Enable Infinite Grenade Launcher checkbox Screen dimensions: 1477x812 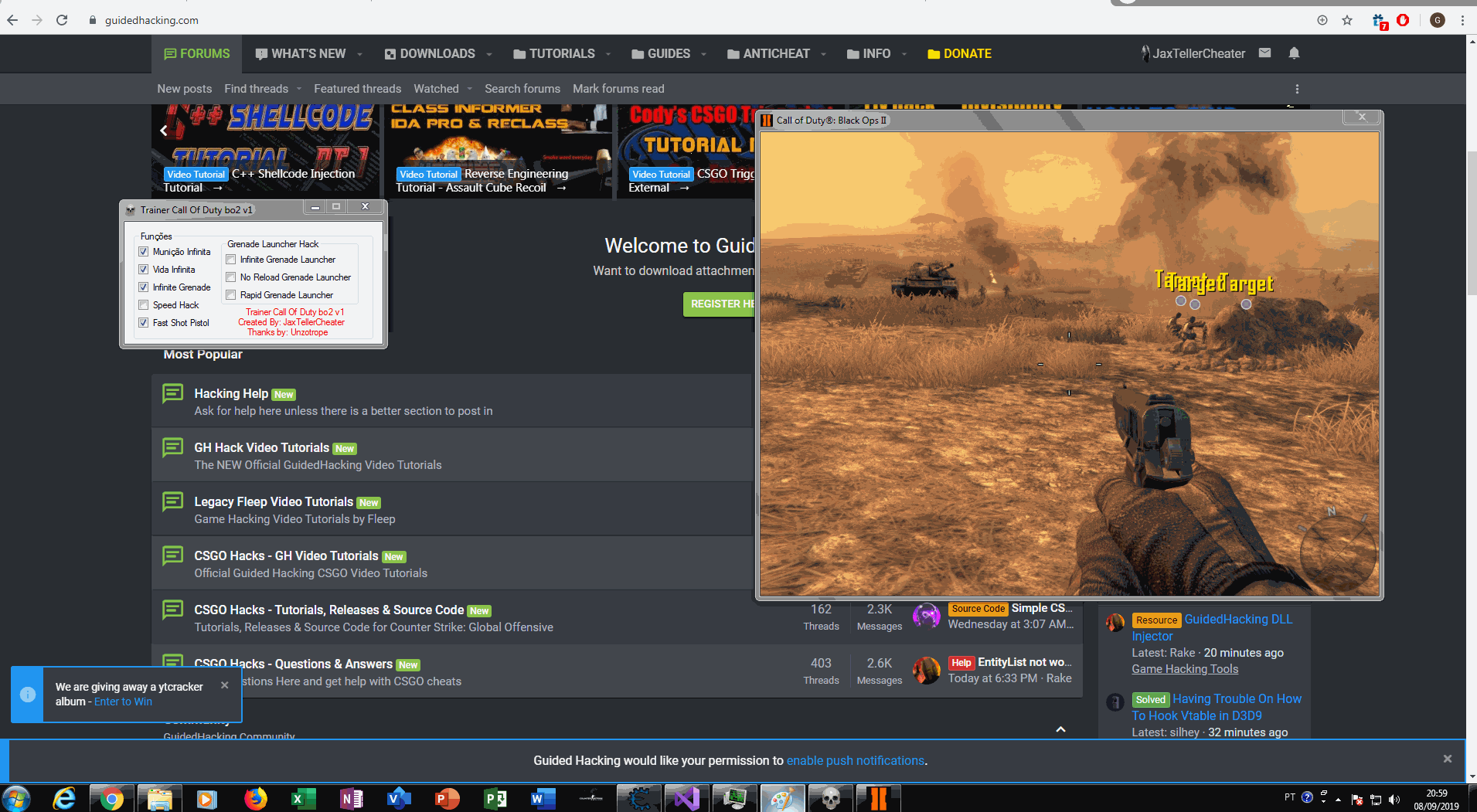(231, 260)
